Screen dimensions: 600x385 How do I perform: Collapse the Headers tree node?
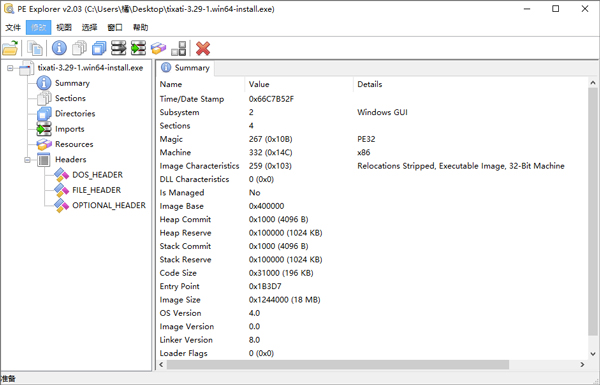(28, 160)
